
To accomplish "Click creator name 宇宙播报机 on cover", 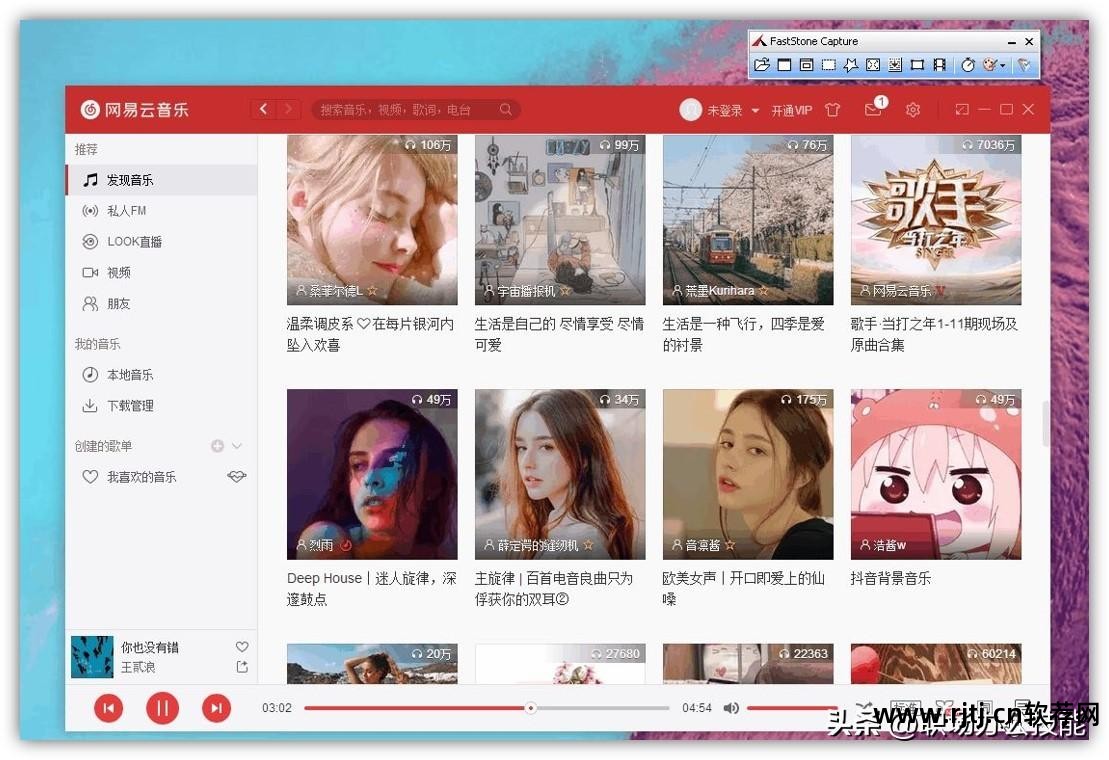I will (x=526, y=291).
